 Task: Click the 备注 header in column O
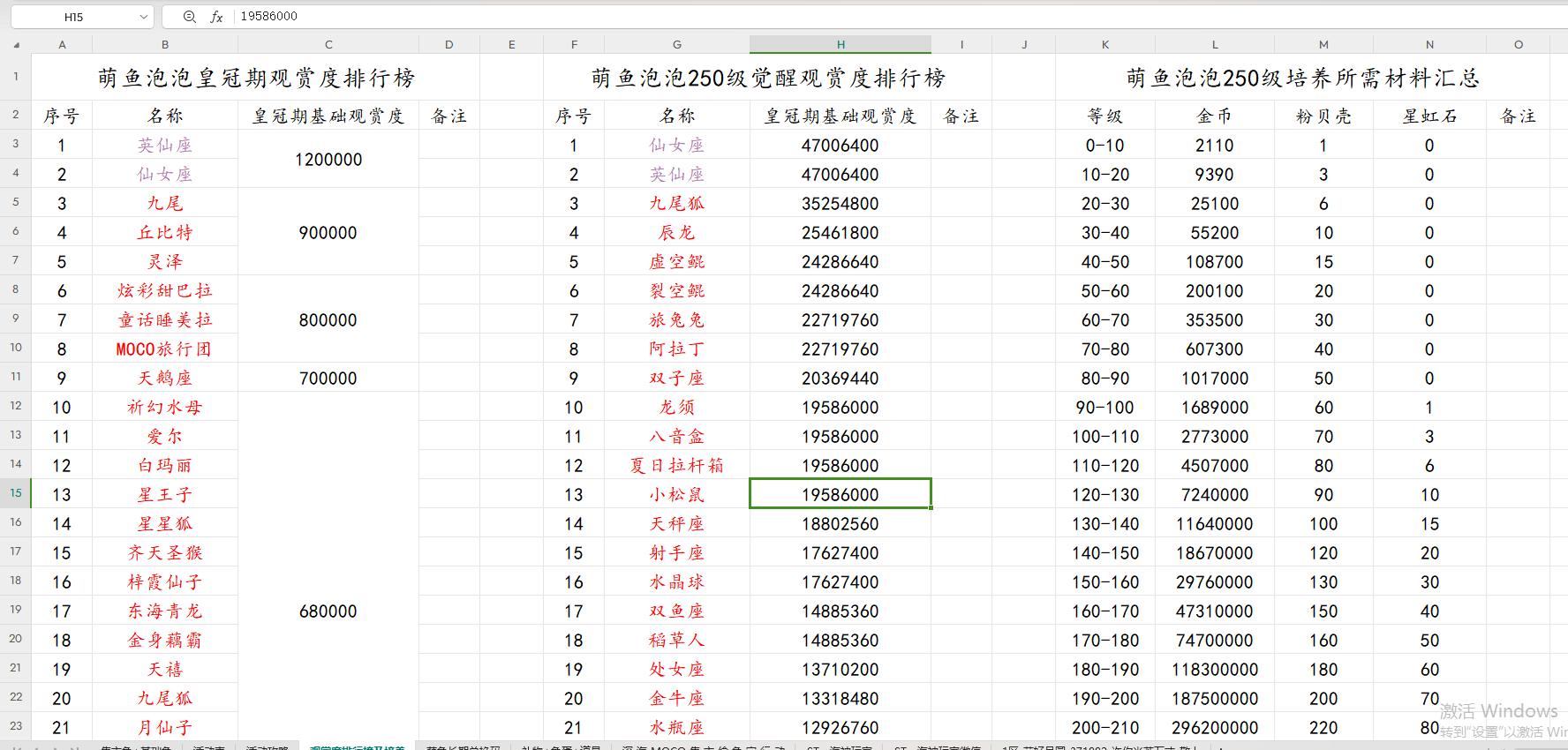[x=1519, y=116]
